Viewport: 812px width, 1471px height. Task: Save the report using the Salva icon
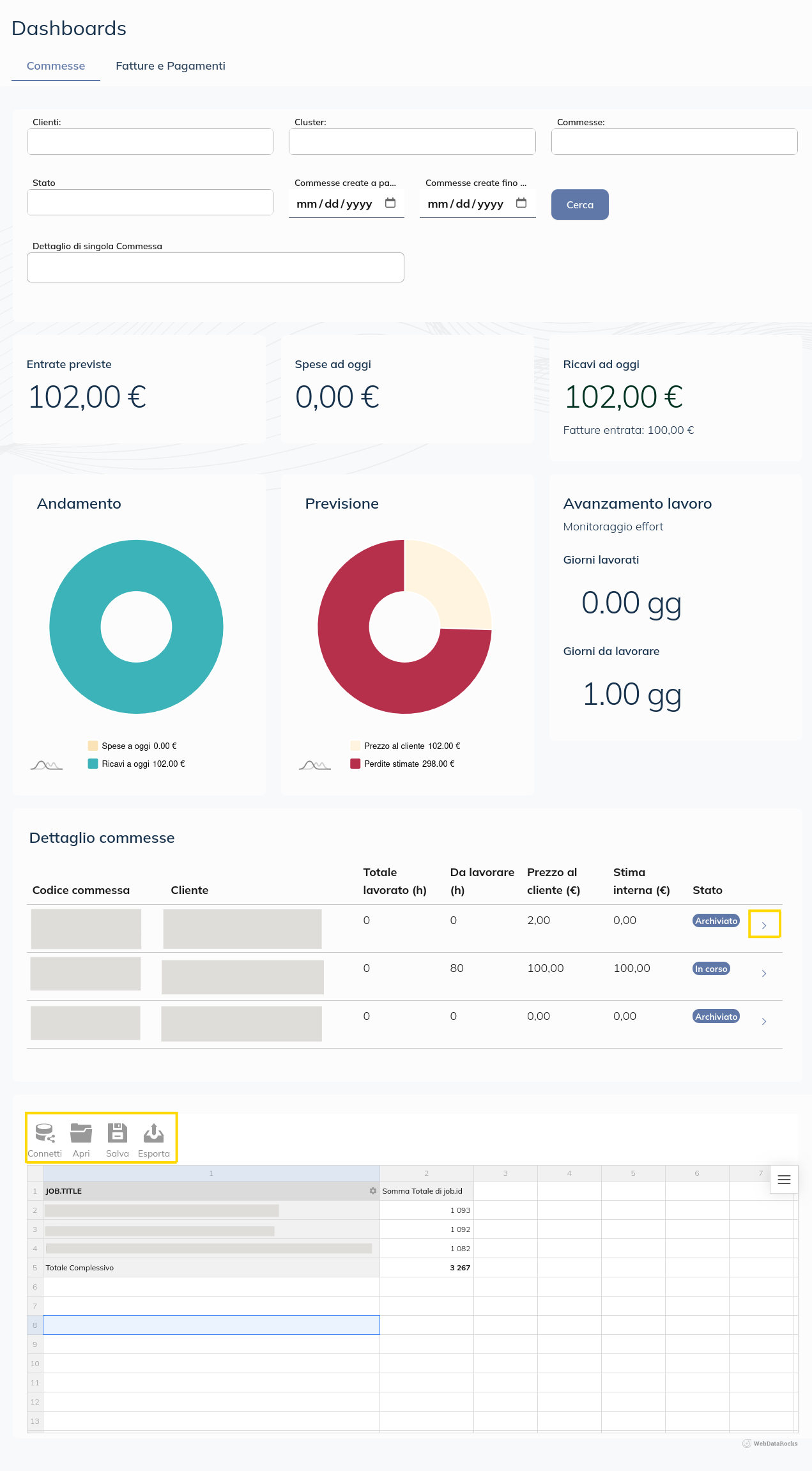117,1134
